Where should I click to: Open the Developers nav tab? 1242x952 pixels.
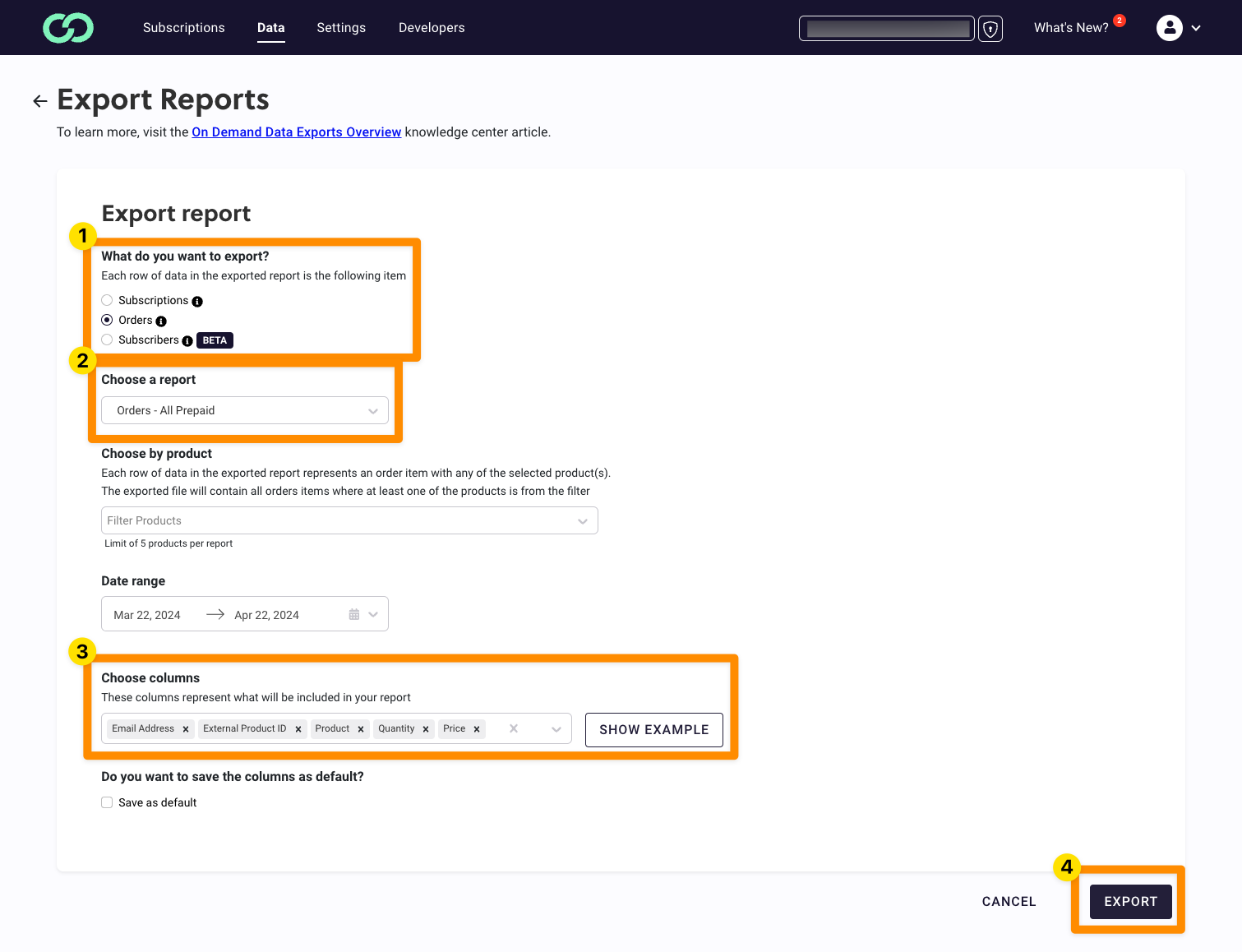tap(432, 28)
